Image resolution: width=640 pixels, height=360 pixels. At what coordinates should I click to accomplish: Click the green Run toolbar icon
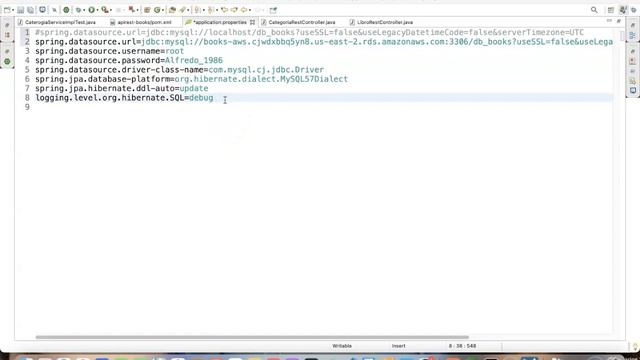(91, 10)
